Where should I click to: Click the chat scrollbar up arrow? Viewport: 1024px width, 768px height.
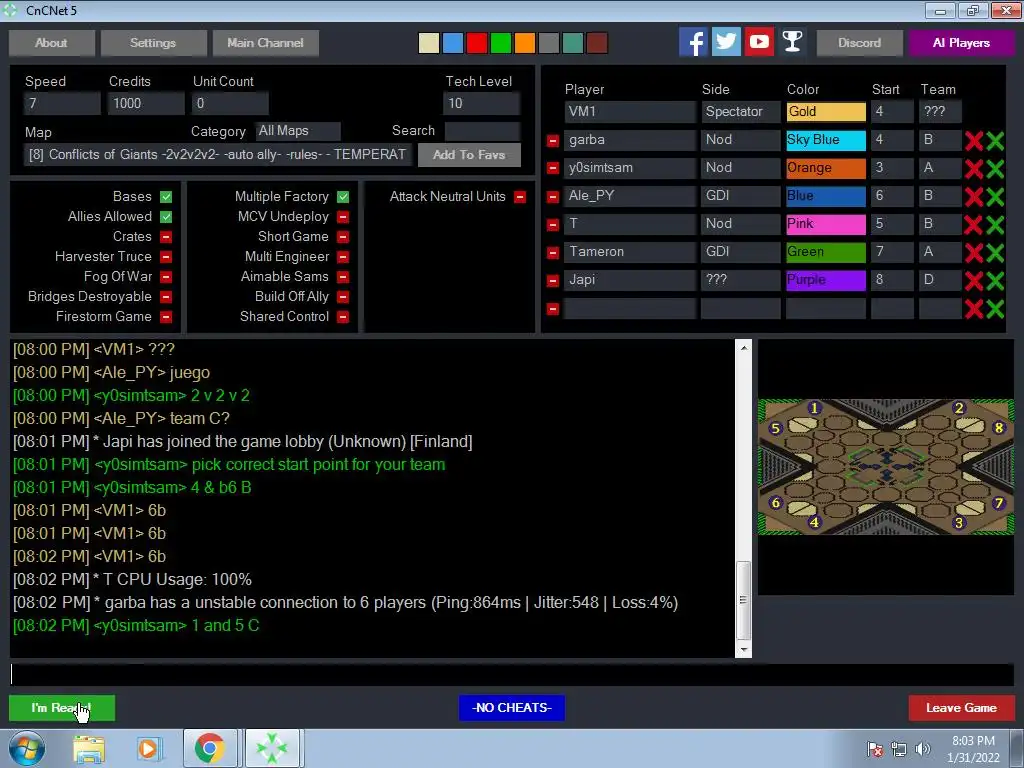coord(744,347)
